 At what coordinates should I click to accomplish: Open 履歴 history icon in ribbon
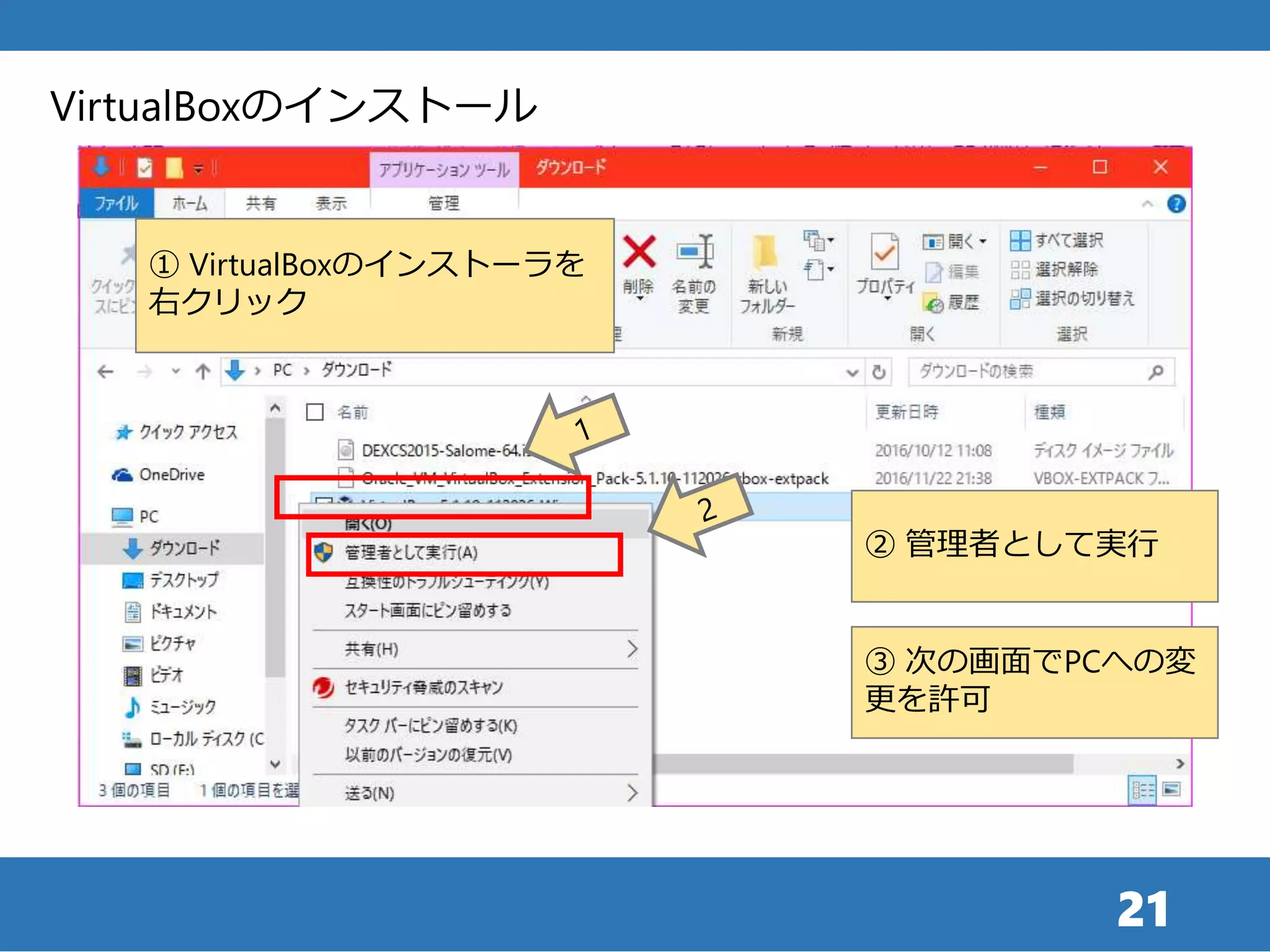[x=933, y=303]
